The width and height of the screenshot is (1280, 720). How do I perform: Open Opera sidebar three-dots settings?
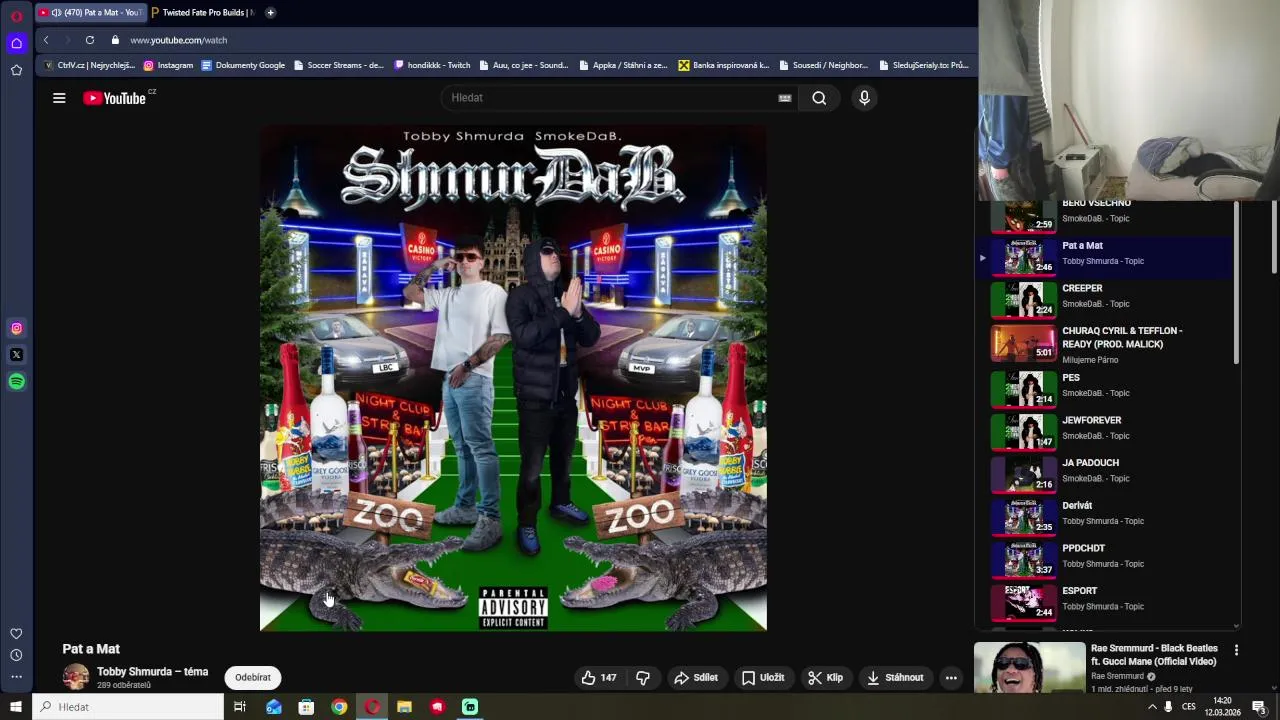16,677
